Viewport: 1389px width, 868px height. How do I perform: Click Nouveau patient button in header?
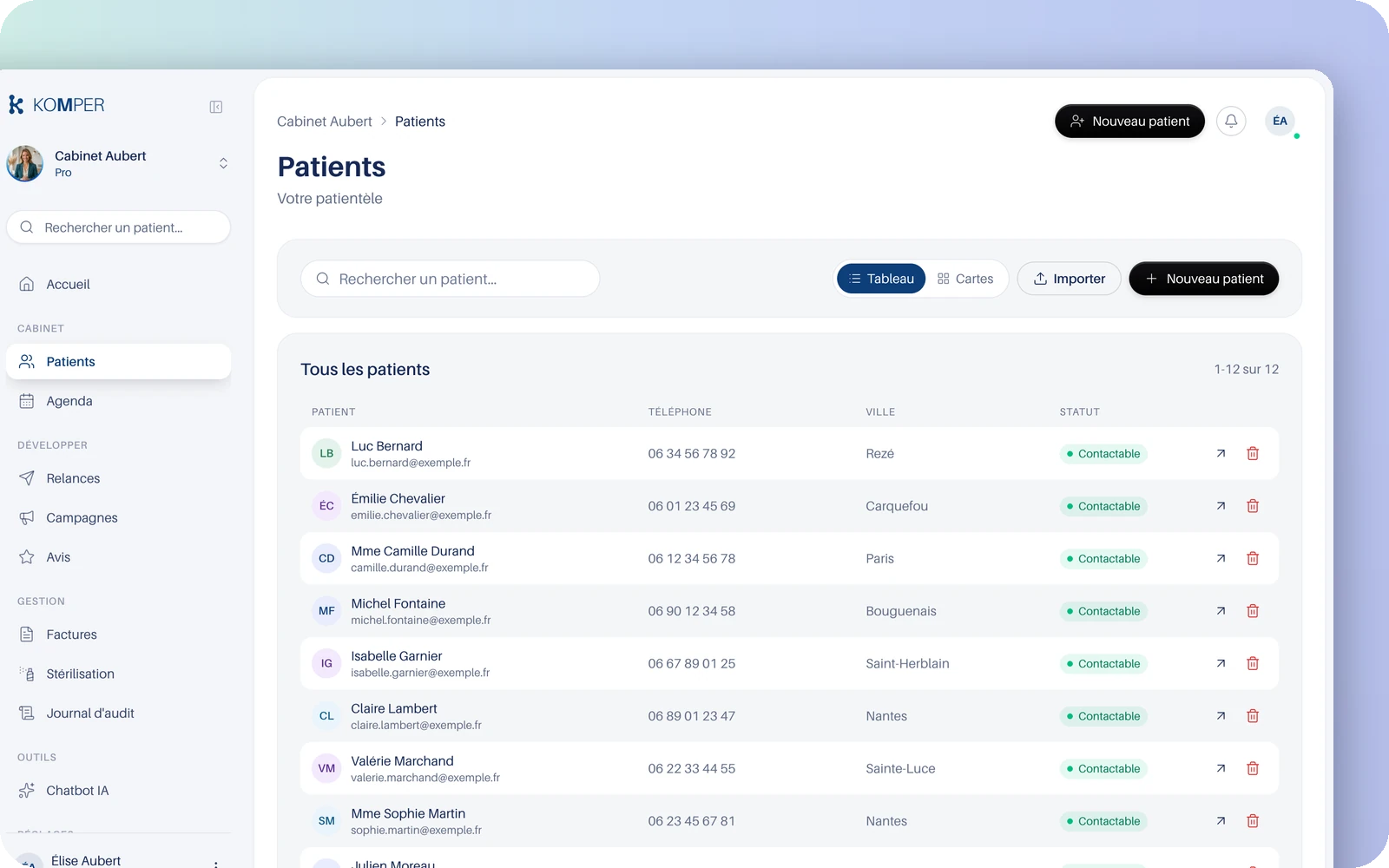point(1129,122)
